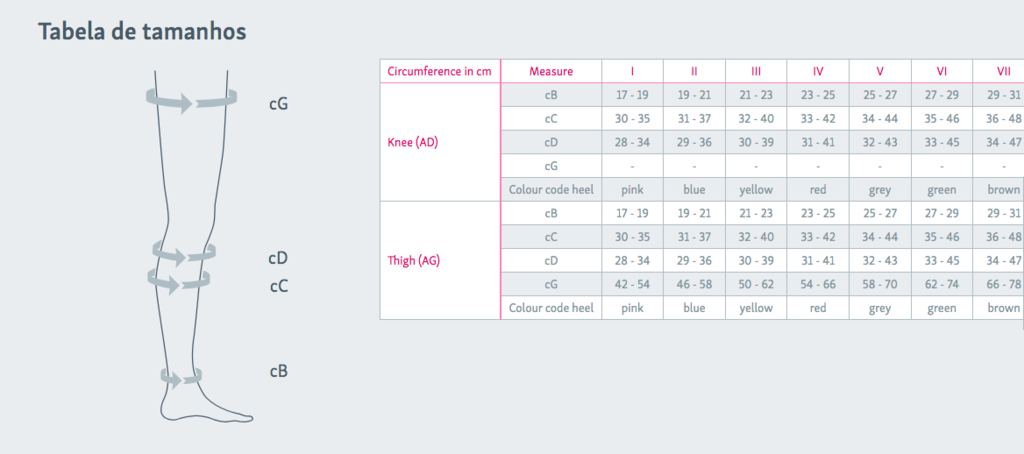Select the cB label beside the ankle

tap(279, 371)
